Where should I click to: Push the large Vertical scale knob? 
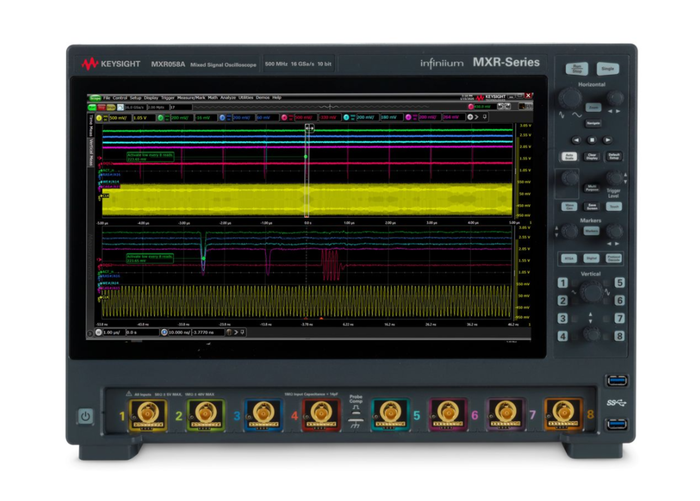pyautogui.click(x=592, y=292)
